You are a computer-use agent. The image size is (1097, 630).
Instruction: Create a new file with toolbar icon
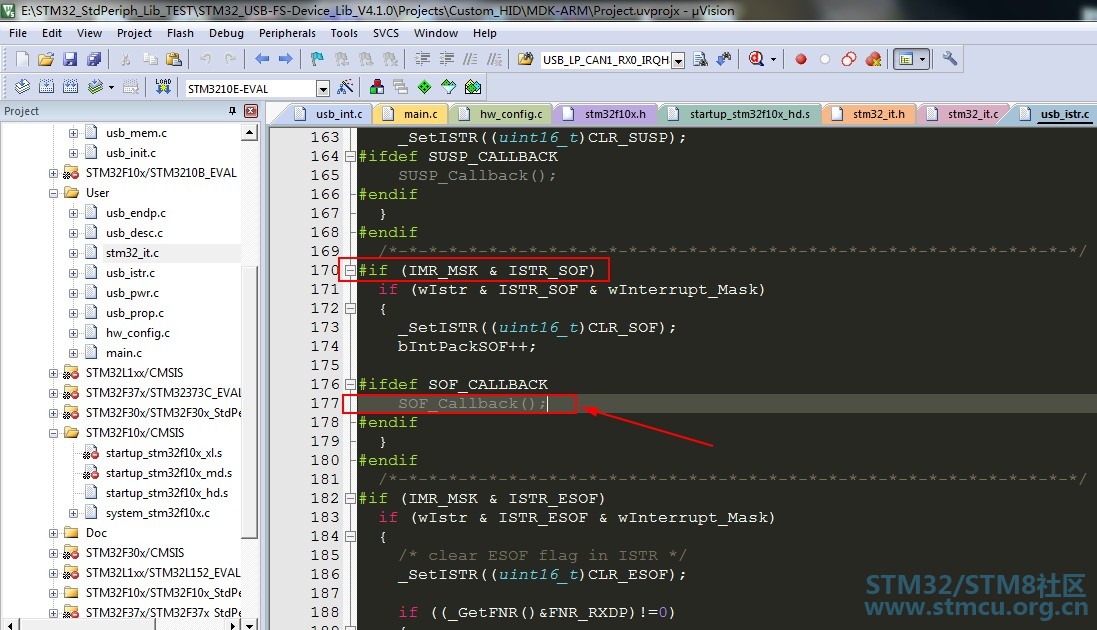[22, 60]
